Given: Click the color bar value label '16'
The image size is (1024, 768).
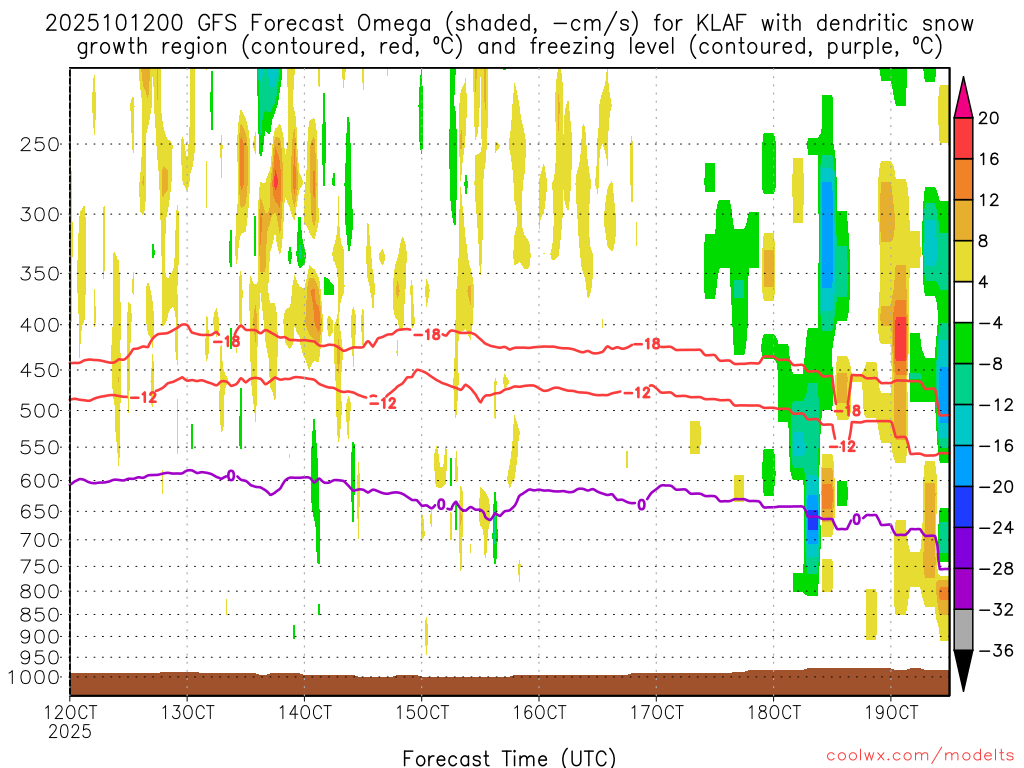Looking at the screenshot, I should [x=989, y=159].
